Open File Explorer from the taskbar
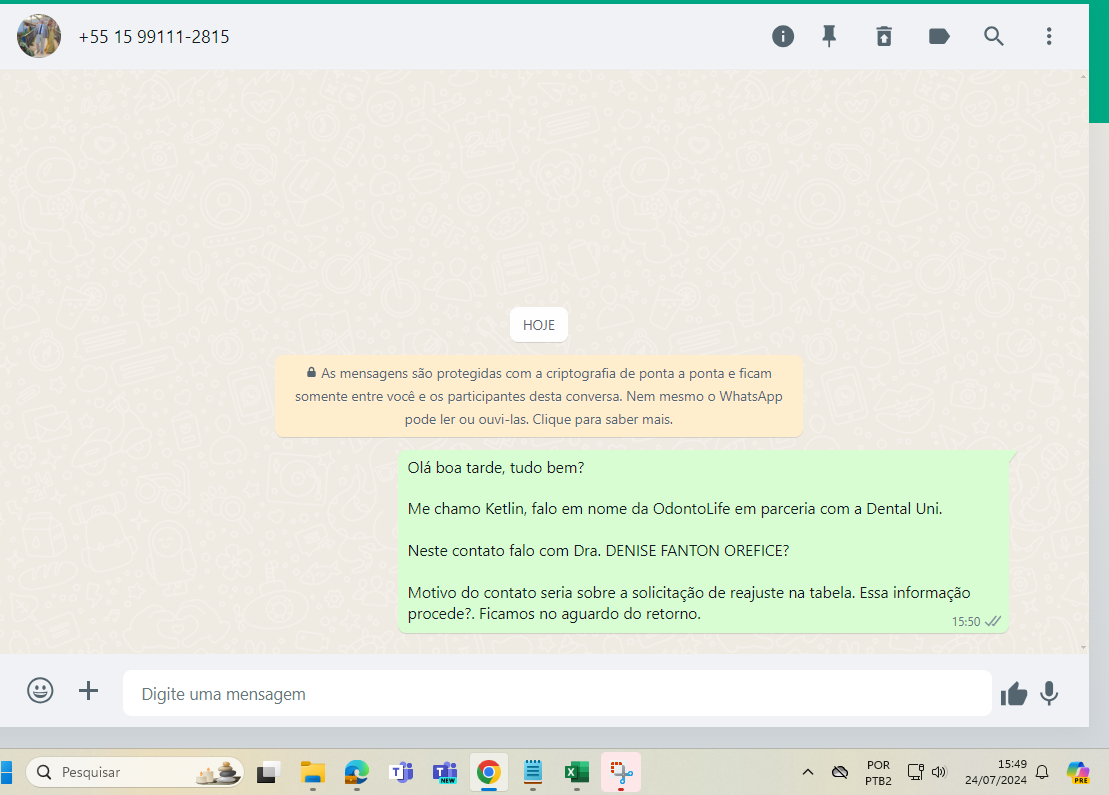The image size is (1109, 795). [x=313, y=772]
